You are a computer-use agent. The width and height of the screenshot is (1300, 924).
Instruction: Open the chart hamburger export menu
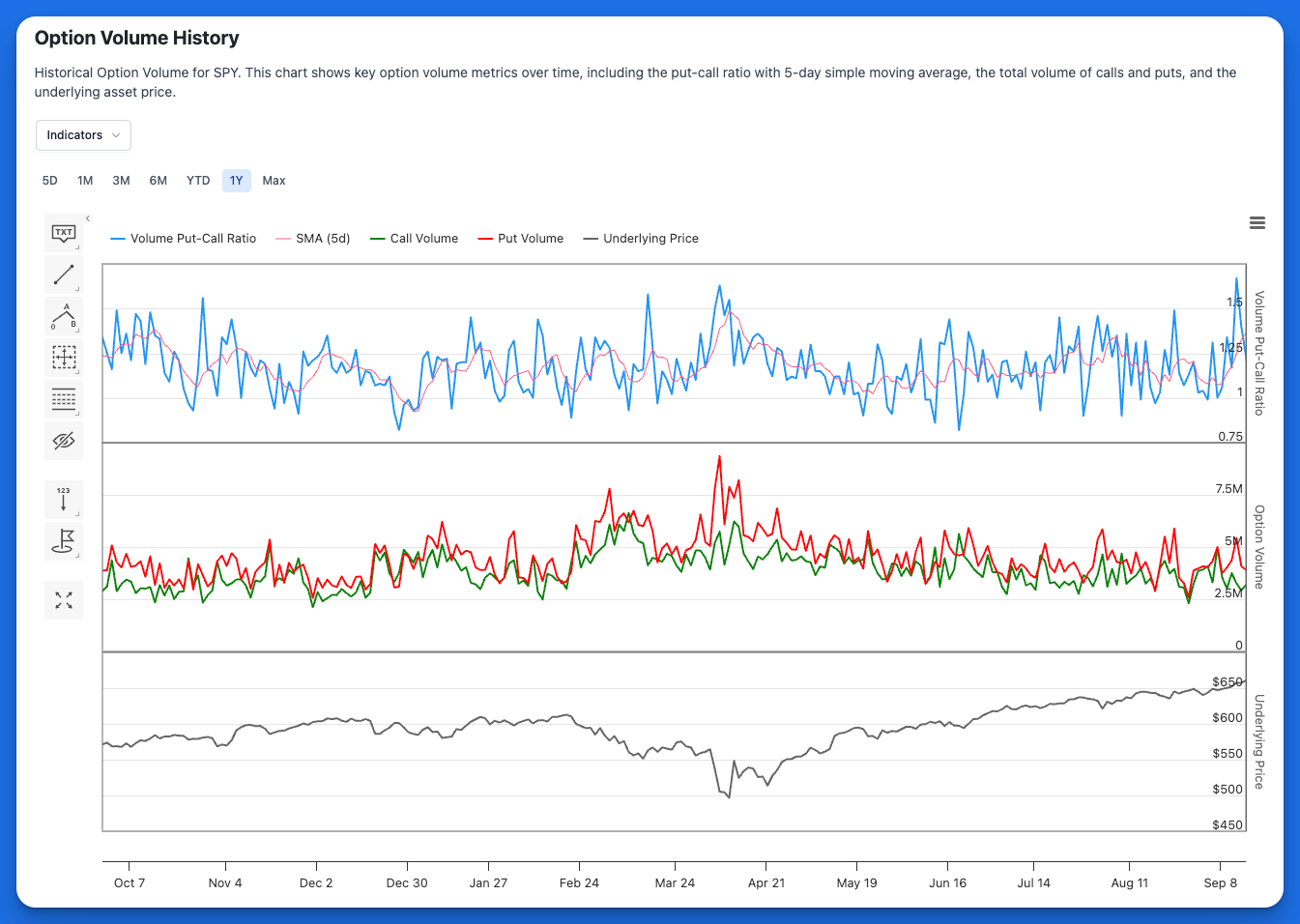point(1257,223)
